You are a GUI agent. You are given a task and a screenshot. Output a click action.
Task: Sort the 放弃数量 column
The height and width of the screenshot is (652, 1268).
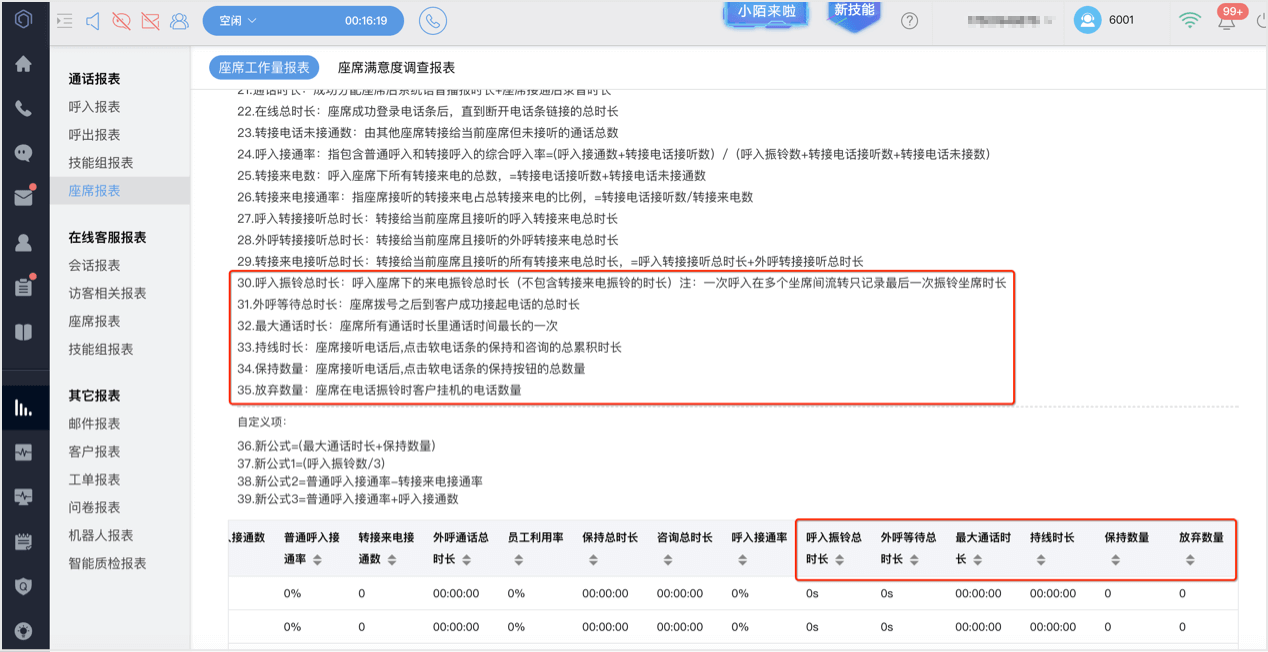[x=1190, y=560]
